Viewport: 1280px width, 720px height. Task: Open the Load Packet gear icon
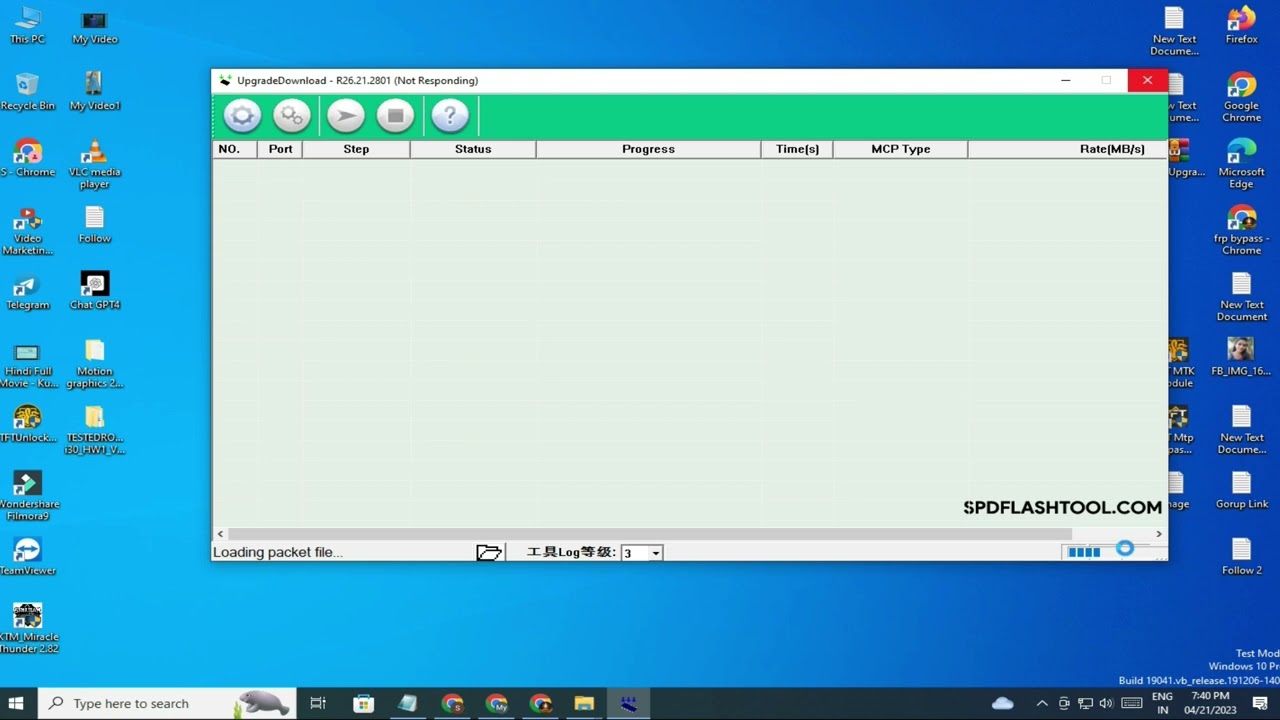click(242, 116)
